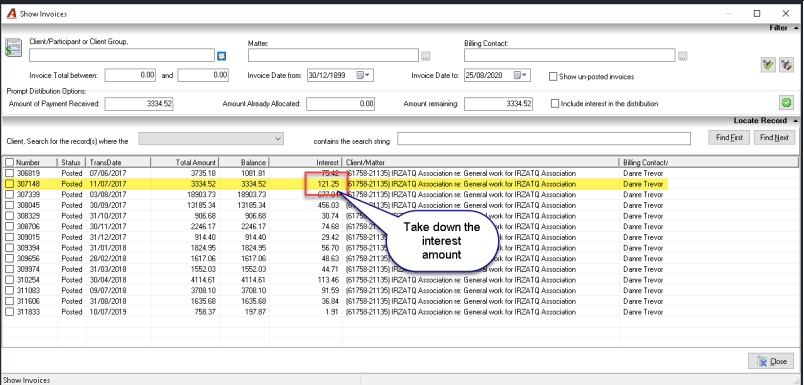Sort by Client/Matter column header
This screenshot has height=385, width=804.
[481, 163]
